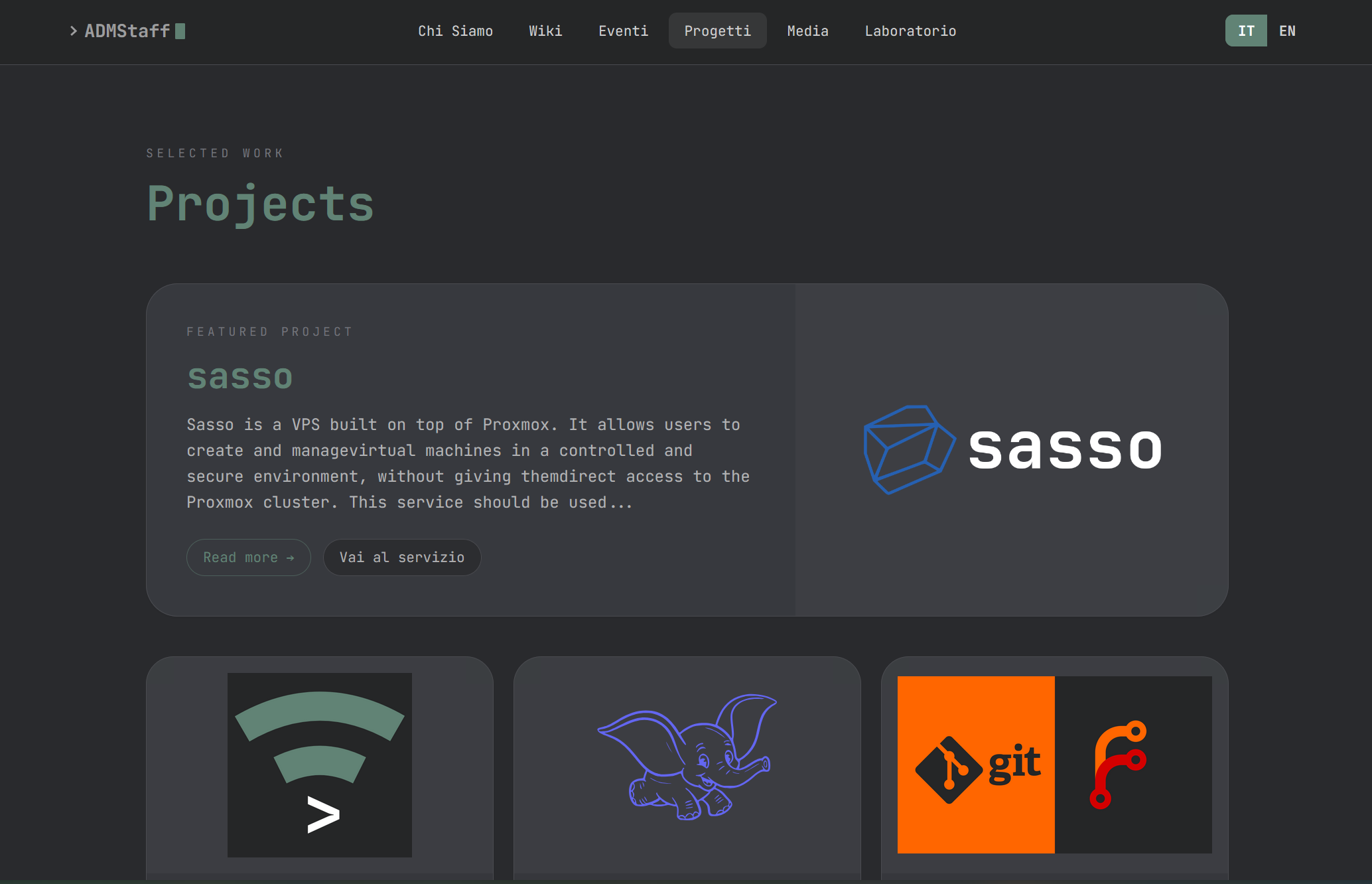This screenshot has height=884, width=1372.
Task: Switch language to IT
Action: coord(1246,31)
